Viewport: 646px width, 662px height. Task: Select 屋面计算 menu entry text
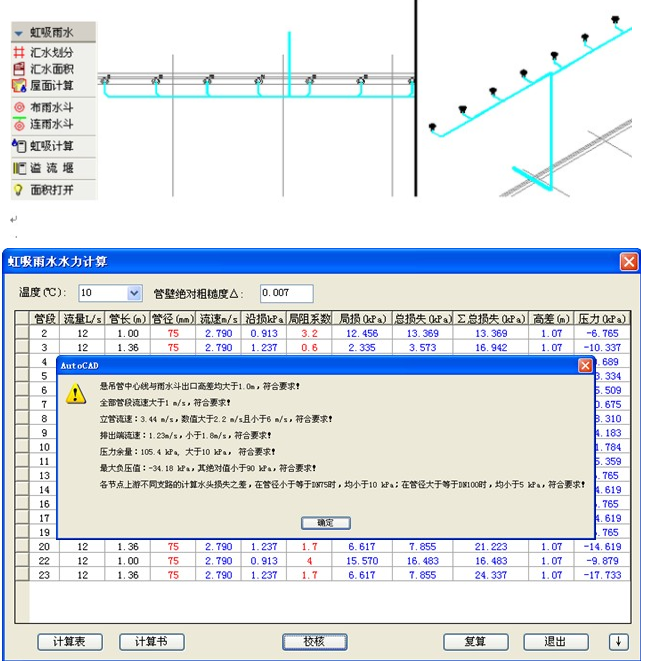[x=52, y=86]
